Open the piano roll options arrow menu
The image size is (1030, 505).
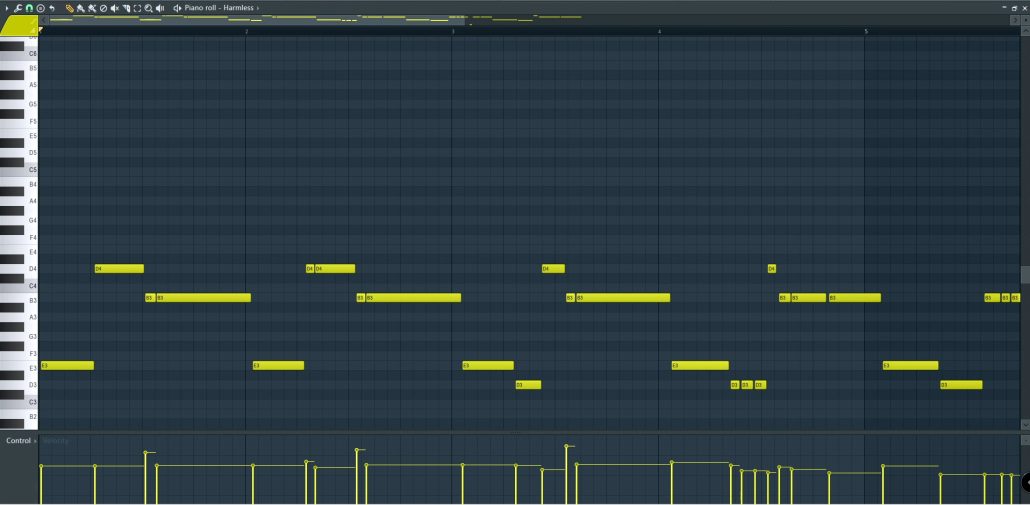point(6,8)
